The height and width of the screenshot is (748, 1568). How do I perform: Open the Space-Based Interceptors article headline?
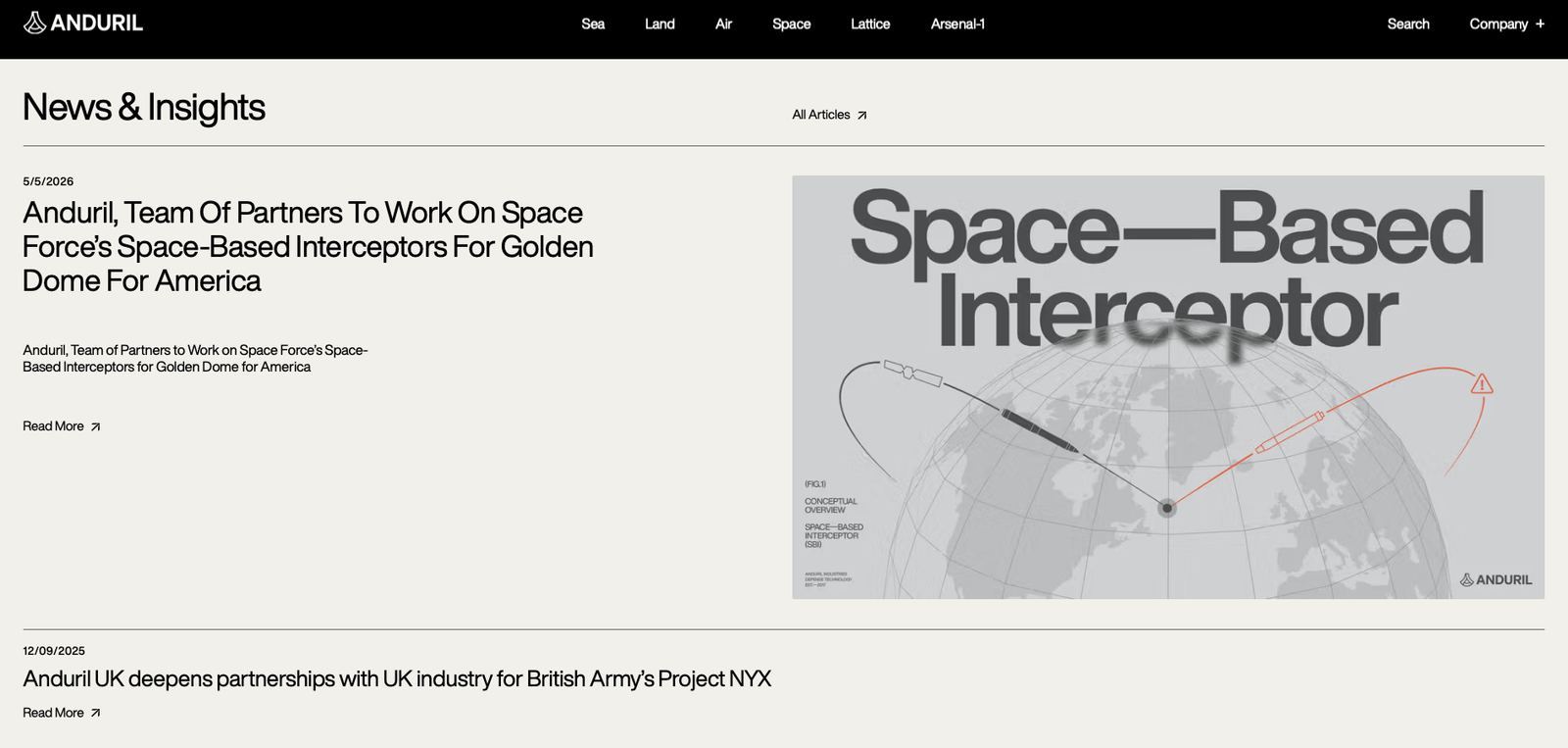308,246
